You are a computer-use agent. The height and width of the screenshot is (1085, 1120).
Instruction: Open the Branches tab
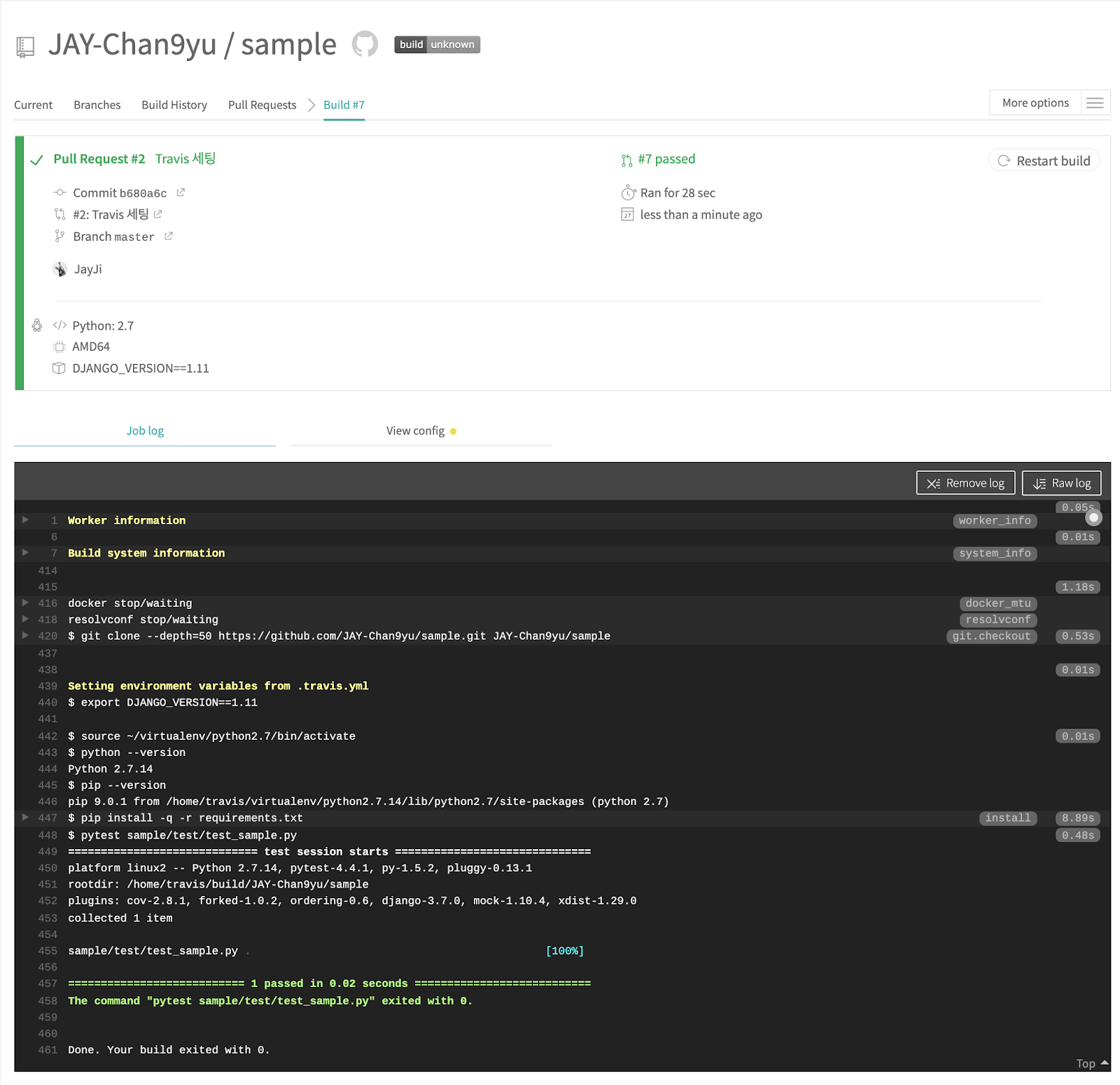point(97,105)
